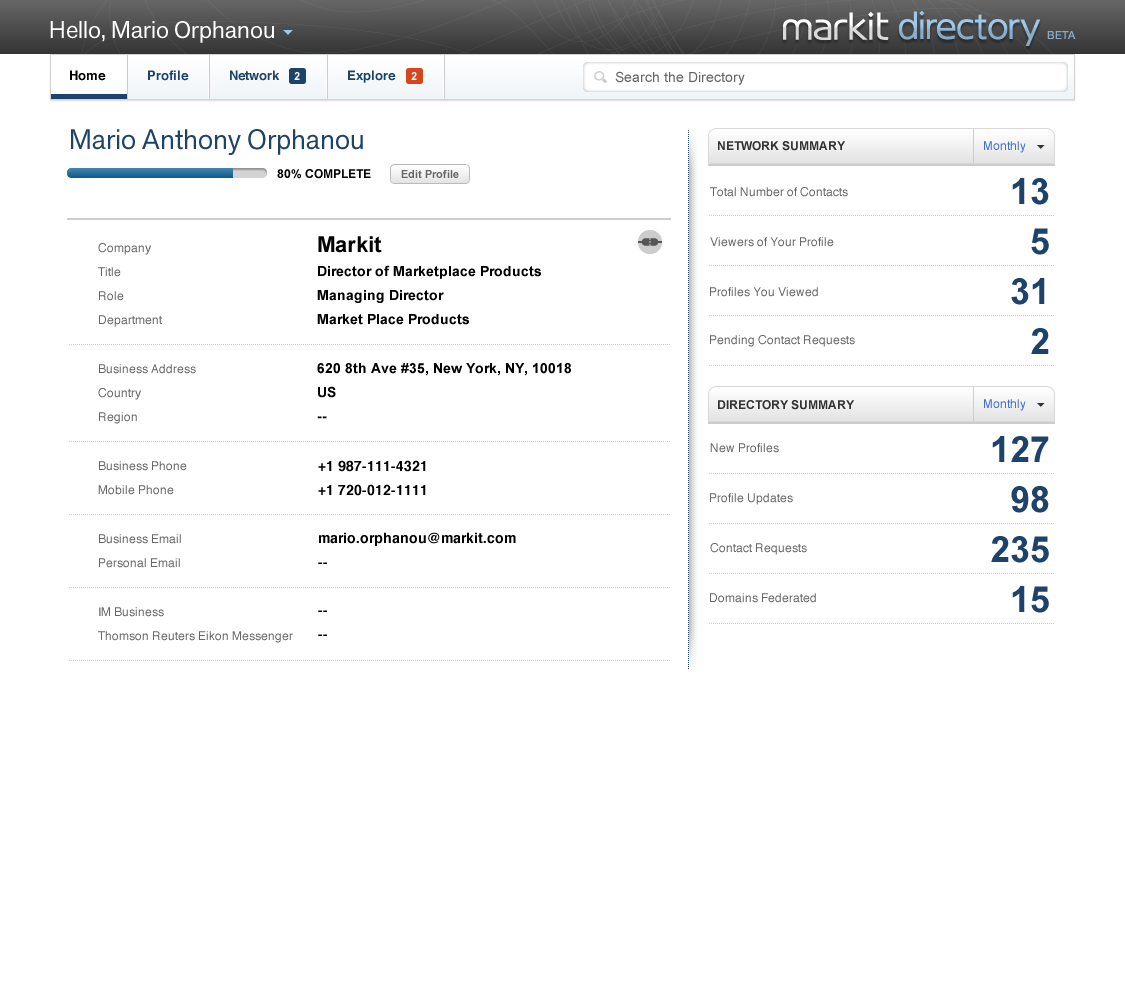Click the Market Place Products department
Viewport: 1125px width, 1000px height.
pyautogui.click(x=393, y=320)
